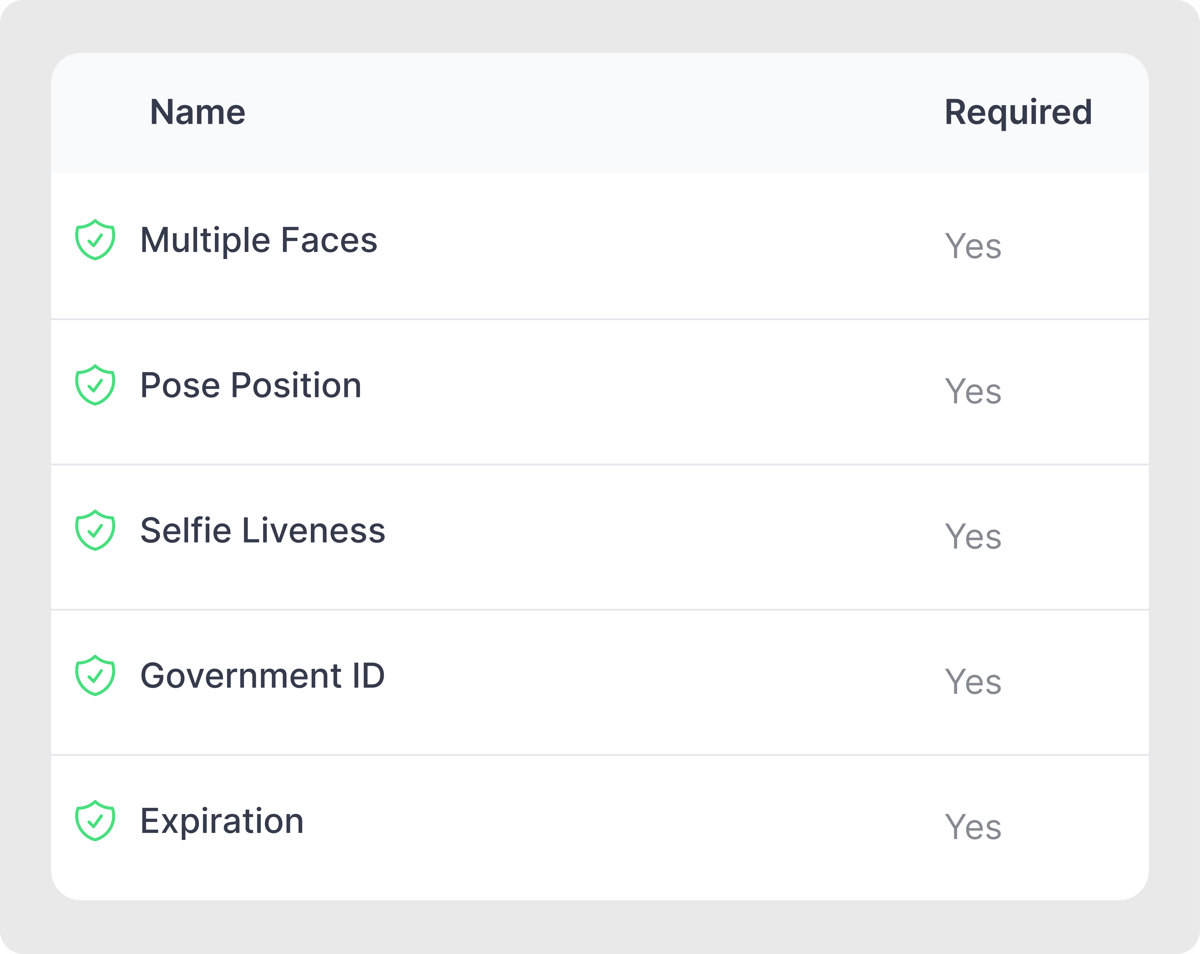Viewport: 1200px width, 954px height.
Task: Click the shield icon beside Selfie Liveness
Action: (x=95, y=530)
